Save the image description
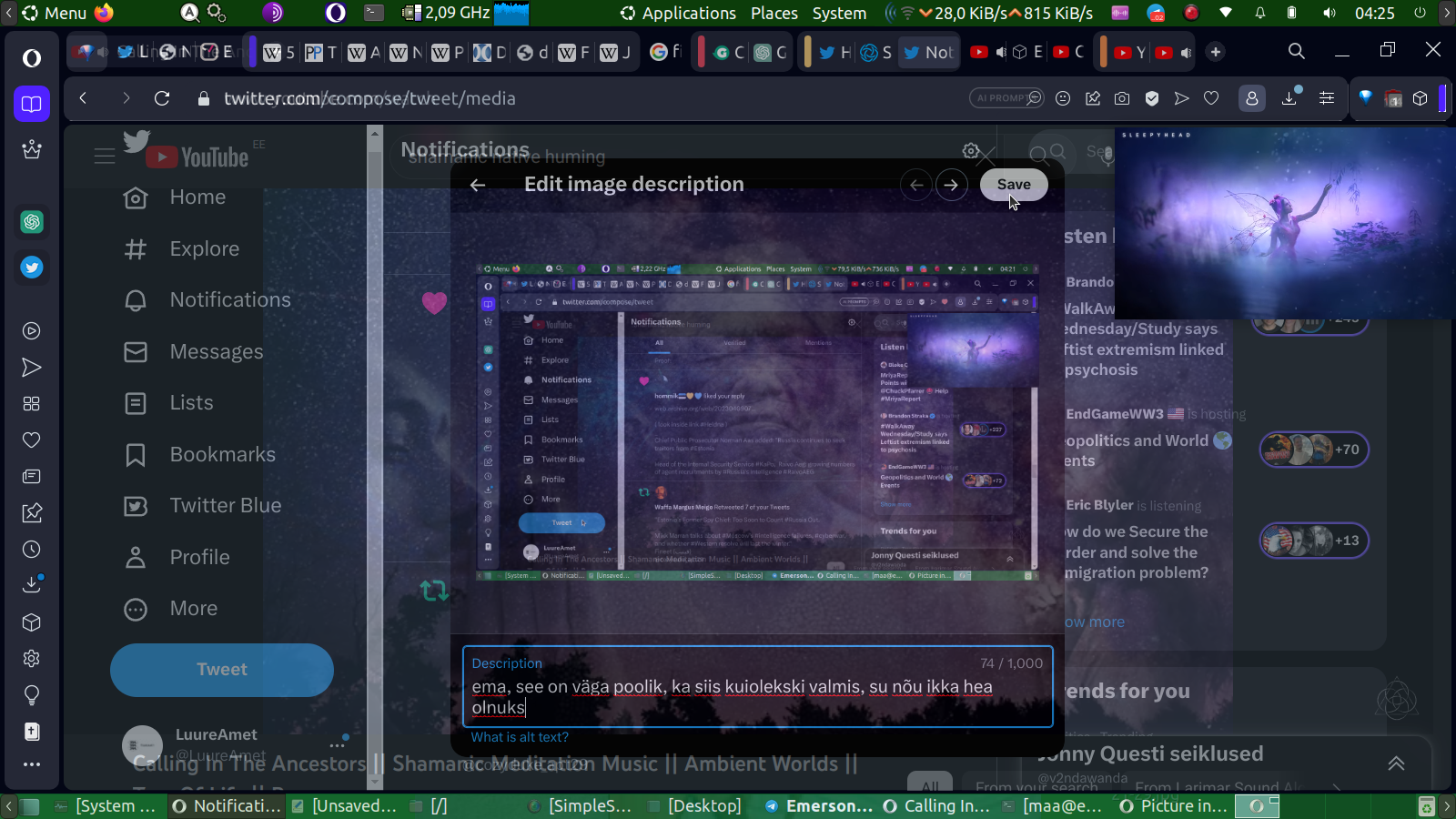Screen dimensions: 1456x819 (x=1014, y=185)
